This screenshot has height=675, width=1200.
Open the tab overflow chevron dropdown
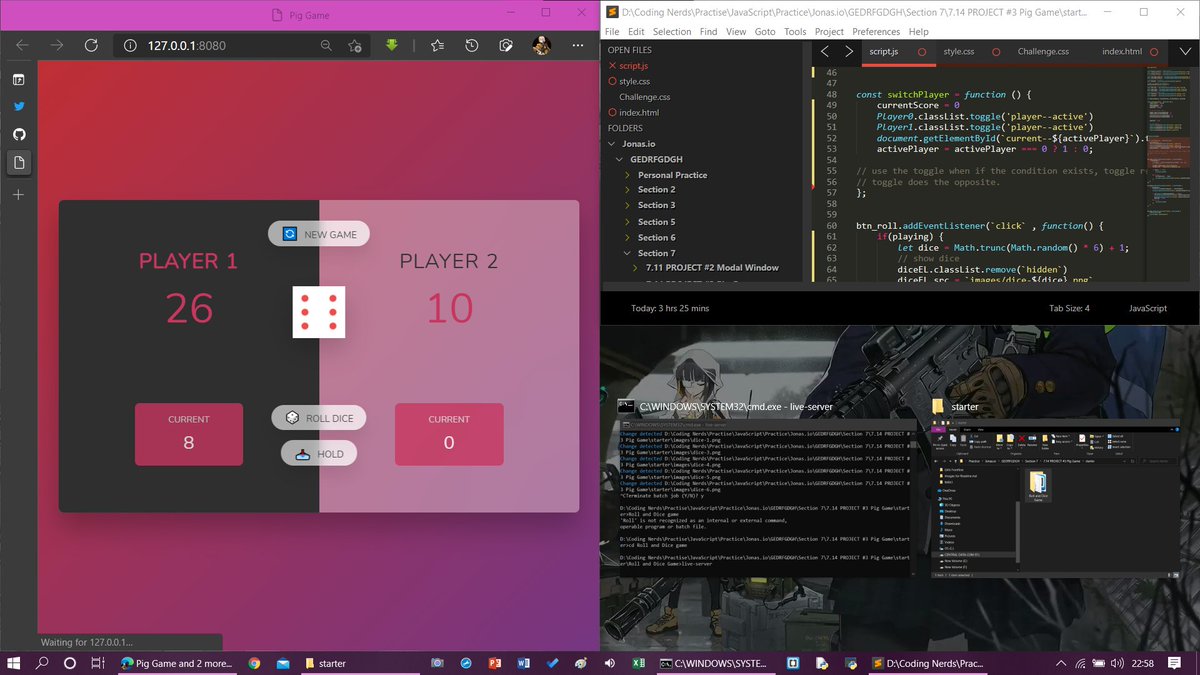pyautogui.click(x=1186, y=50)
